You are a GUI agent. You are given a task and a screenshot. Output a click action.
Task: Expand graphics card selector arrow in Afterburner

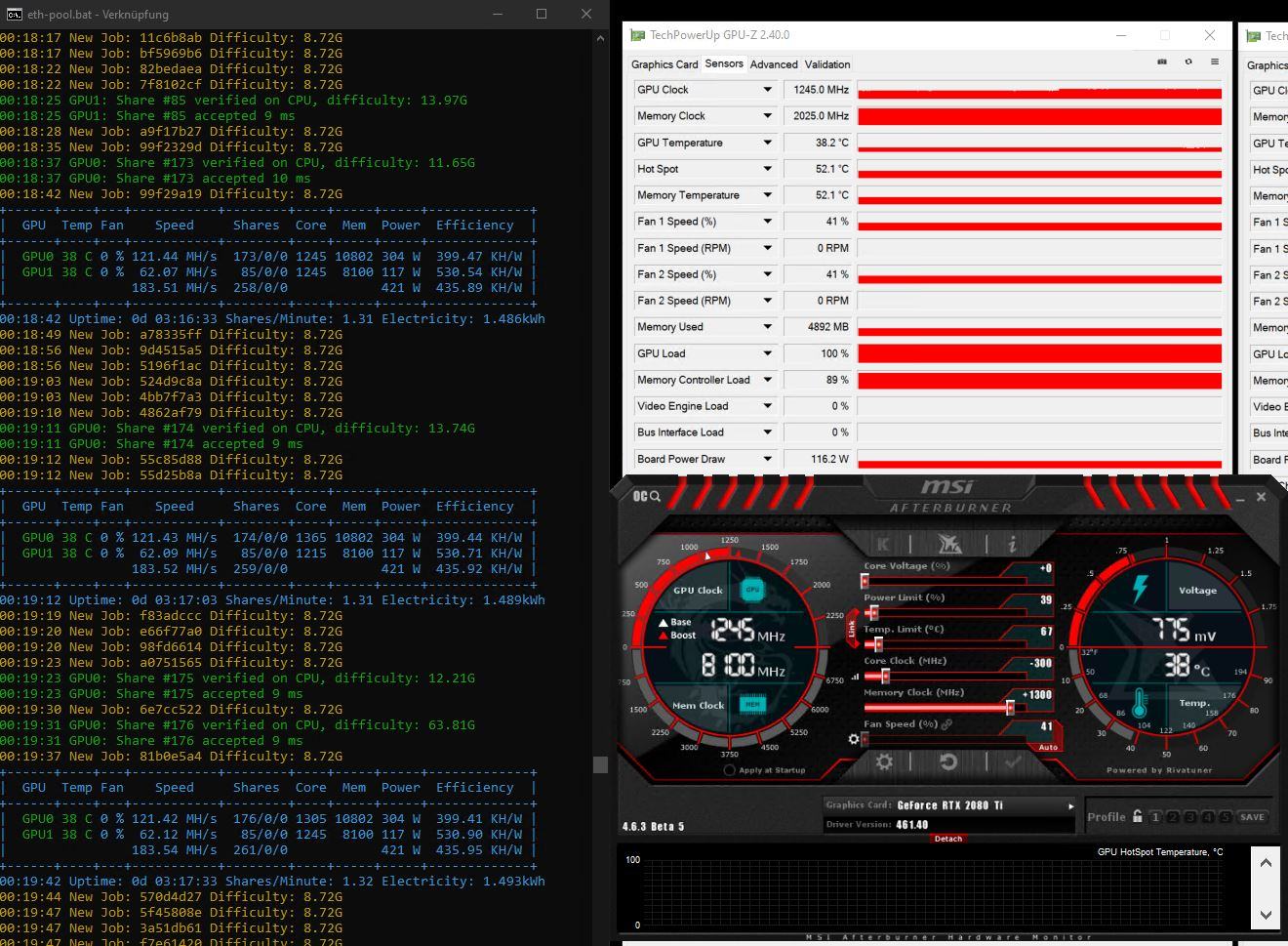pos(1070,806)
